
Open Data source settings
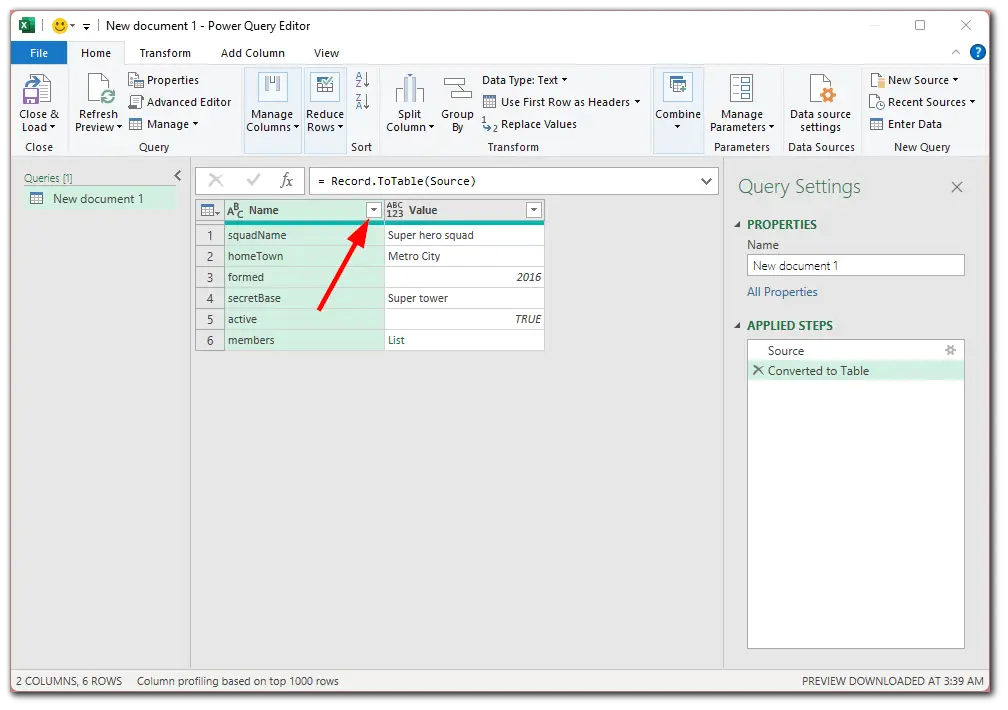(820, 103)
